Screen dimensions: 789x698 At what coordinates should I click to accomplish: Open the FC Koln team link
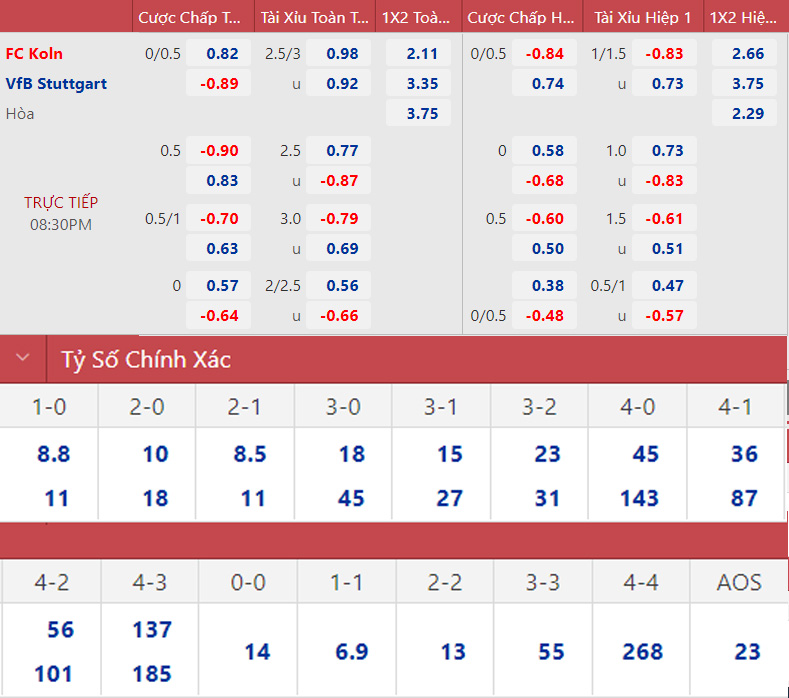pos(34,54)
